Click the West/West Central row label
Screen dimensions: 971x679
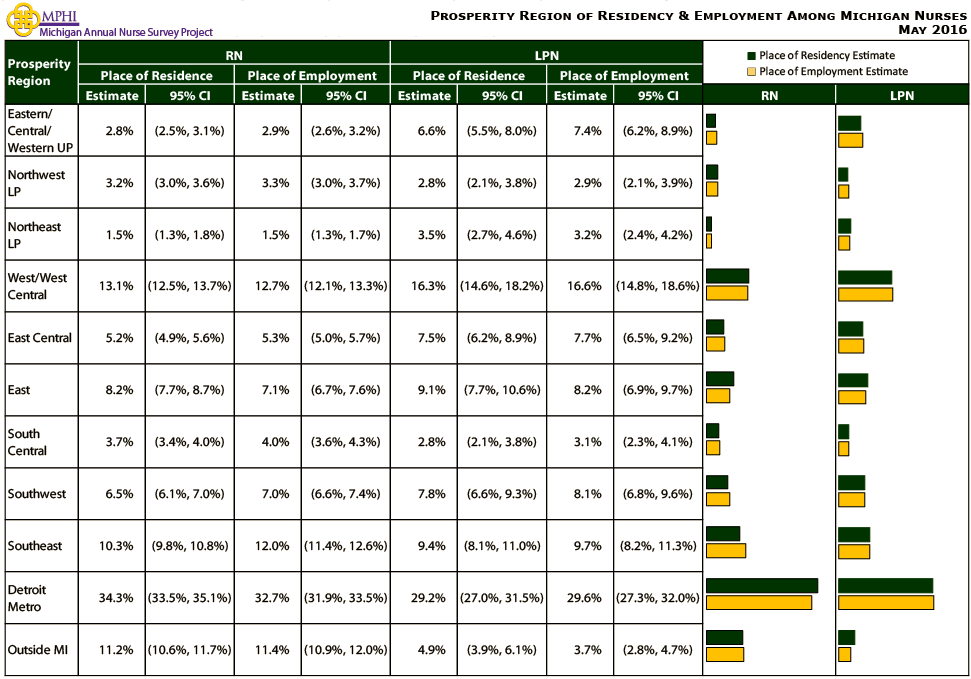36,286
